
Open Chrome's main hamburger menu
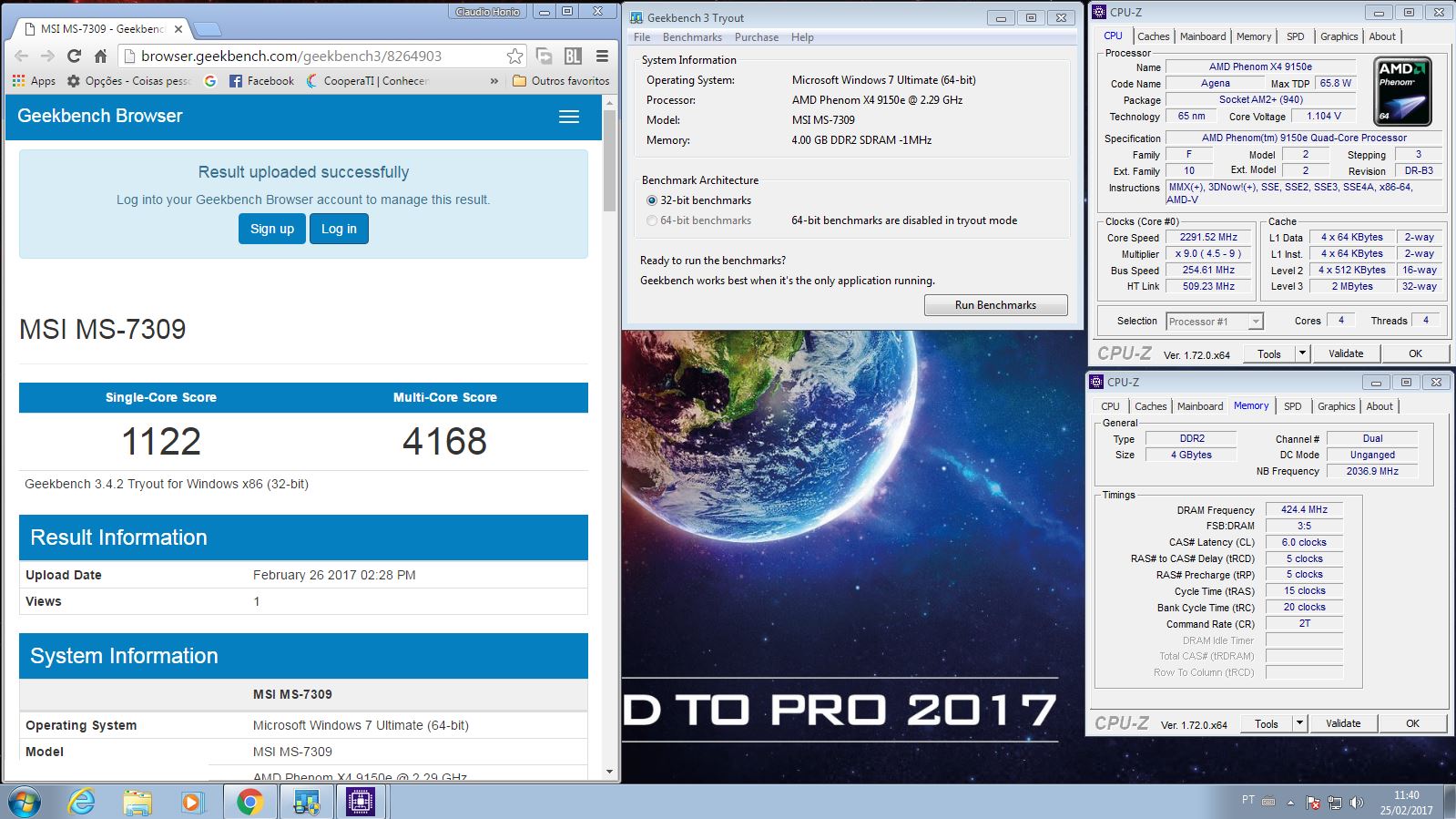click(602, 56)
